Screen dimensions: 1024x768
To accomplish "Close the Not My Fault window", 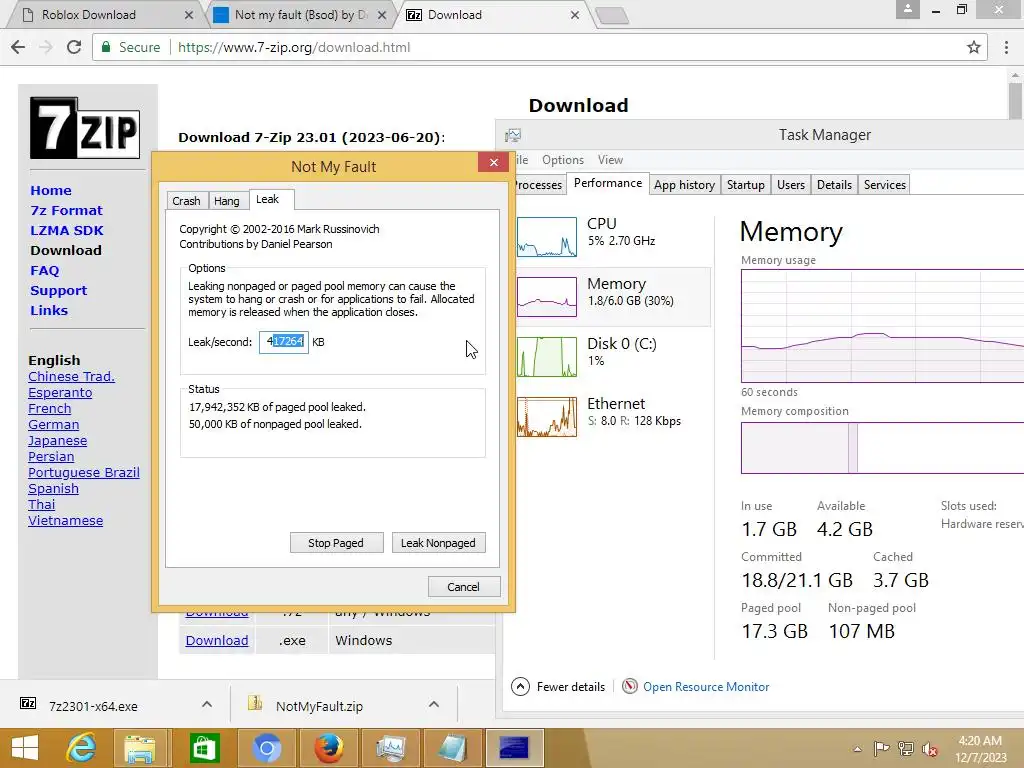I will click(x=494, y=162).
